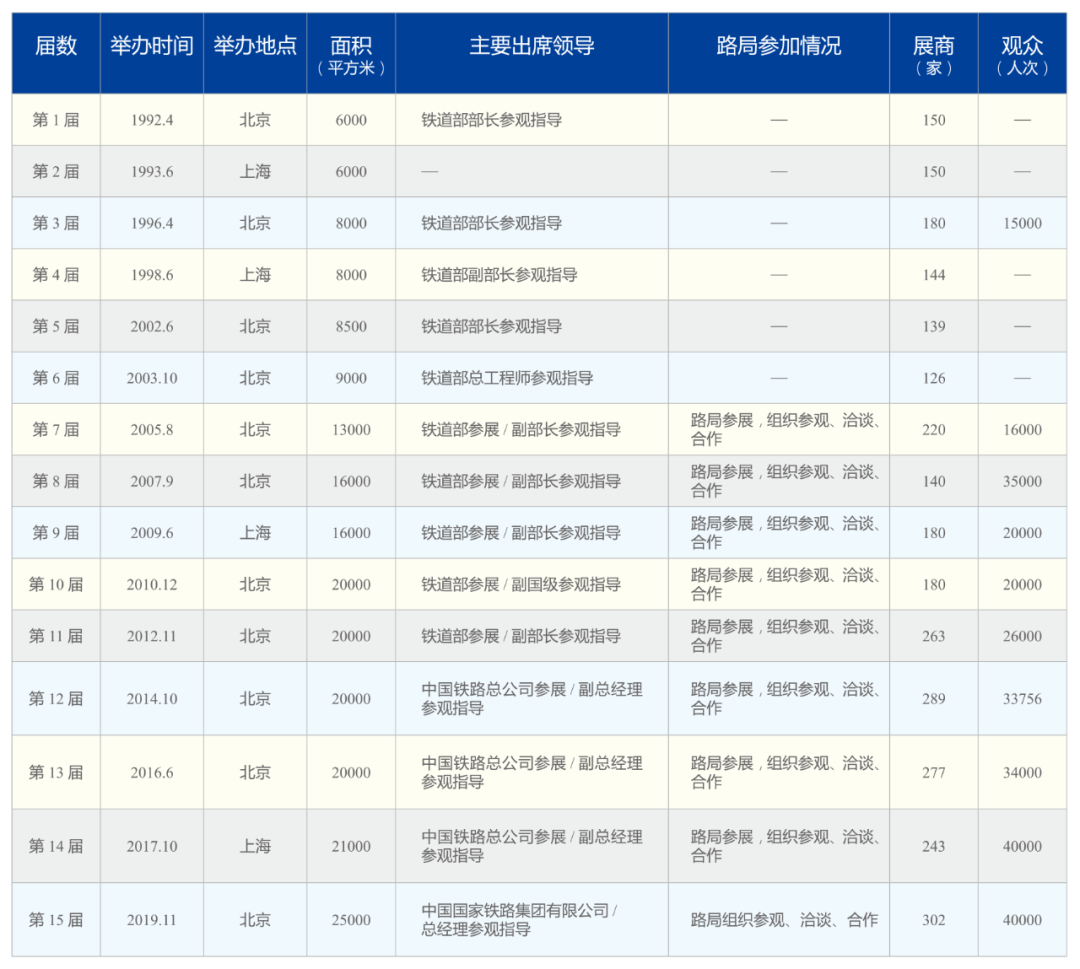Select the 第 10 届 row label
This screenshot has height=969, width=1080.
click(x=55, y=584)
